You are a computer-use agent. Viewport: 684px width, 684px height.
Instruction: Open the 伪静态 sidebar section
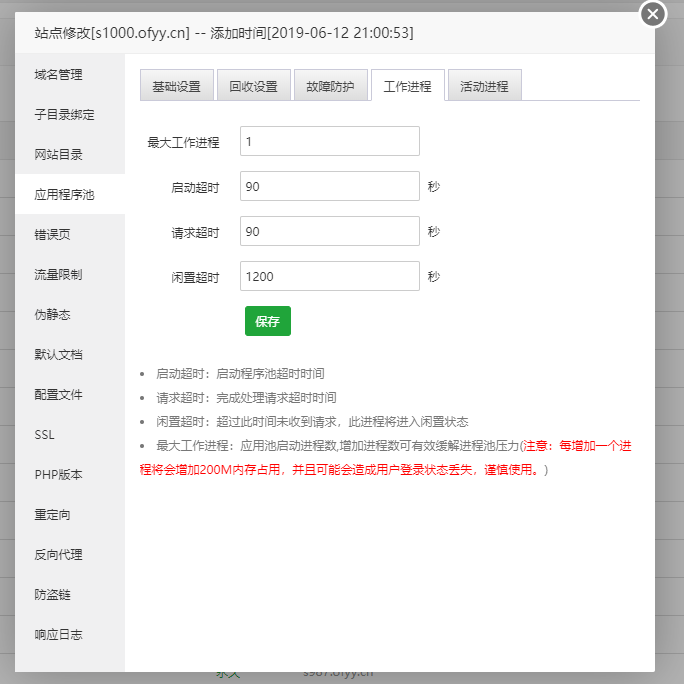pos(70,315)
